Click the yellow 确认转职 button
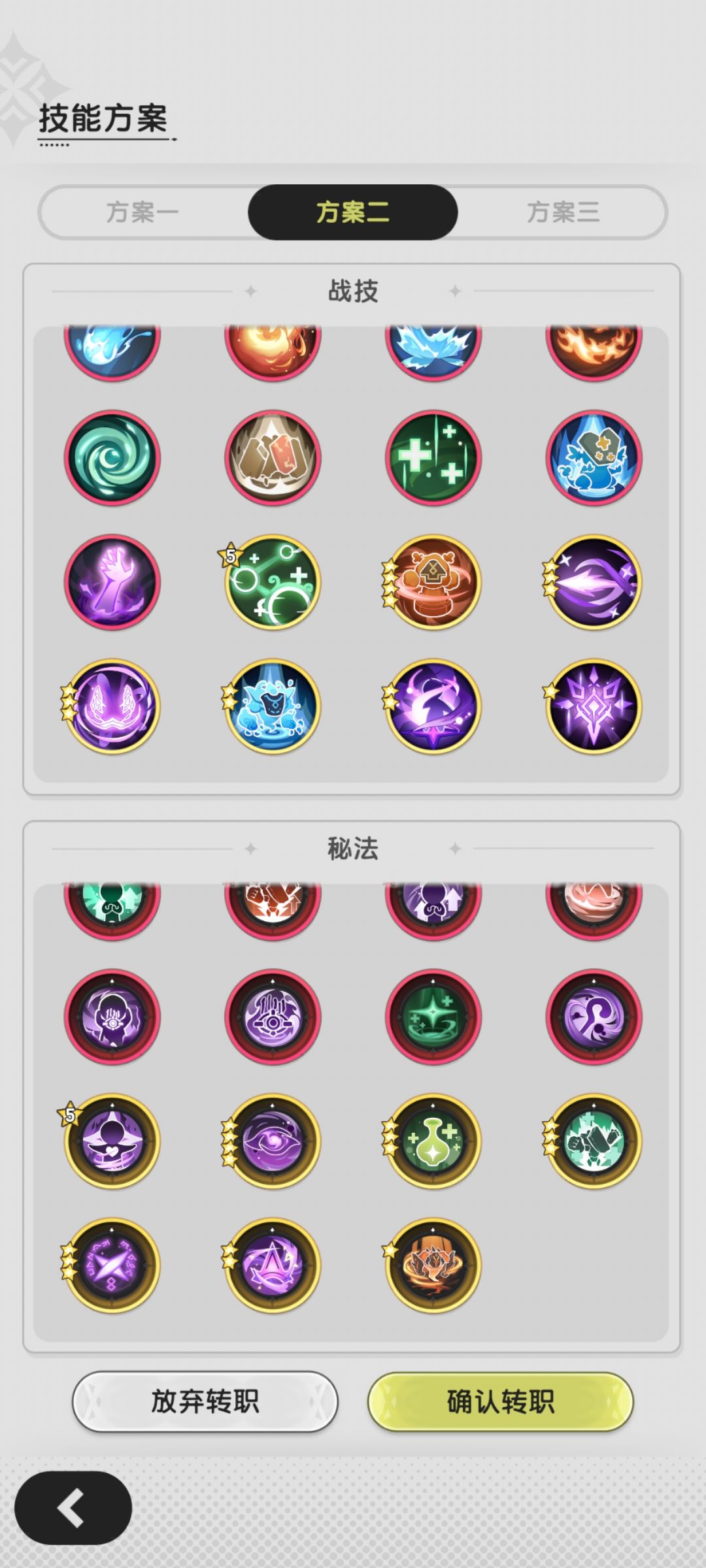The height and width of the screenshot is (1568, 706). [501, 1401]
